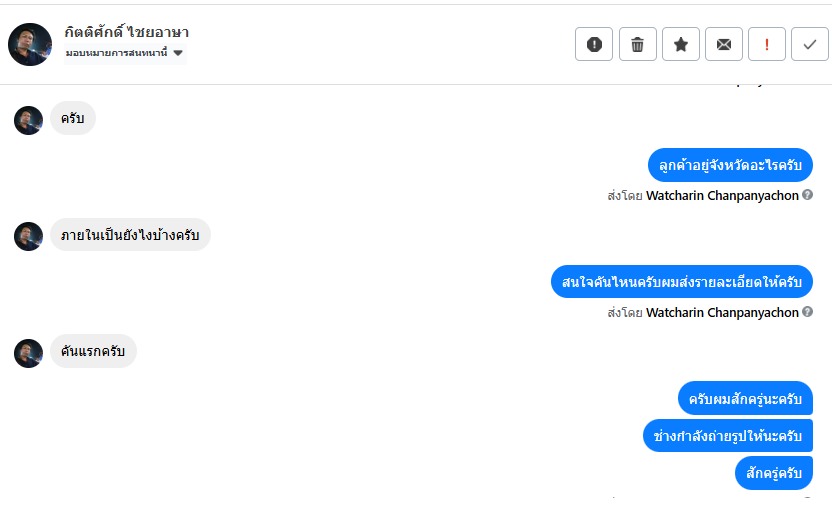This screenshot has height=509, width=832.
Task: Delete conversation using the trash icon
Action: (x=637, y=44)
